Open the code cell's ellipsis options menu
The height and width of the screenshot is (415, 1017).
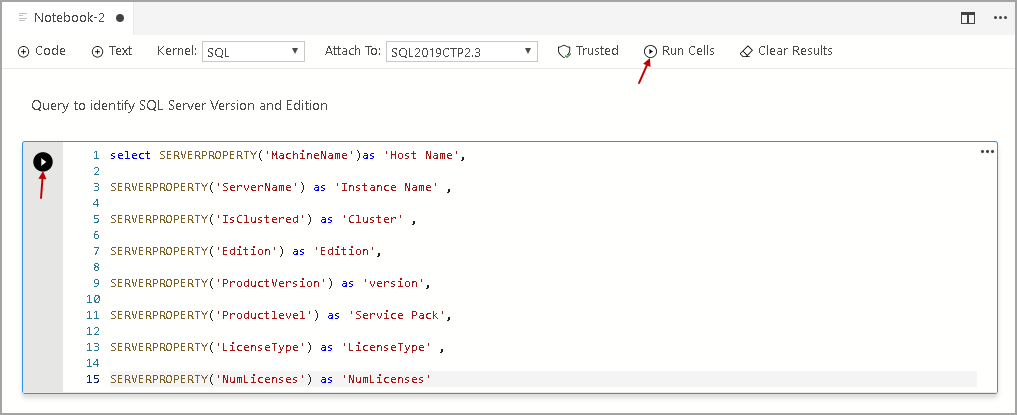(x=987, y=152)
